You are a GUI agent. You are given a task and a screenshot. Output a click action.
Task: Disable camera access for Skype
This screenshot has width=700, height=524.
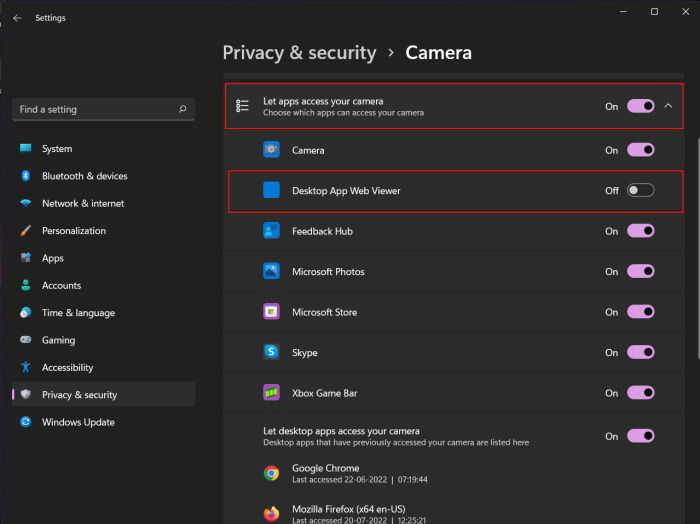pos(641,352)
